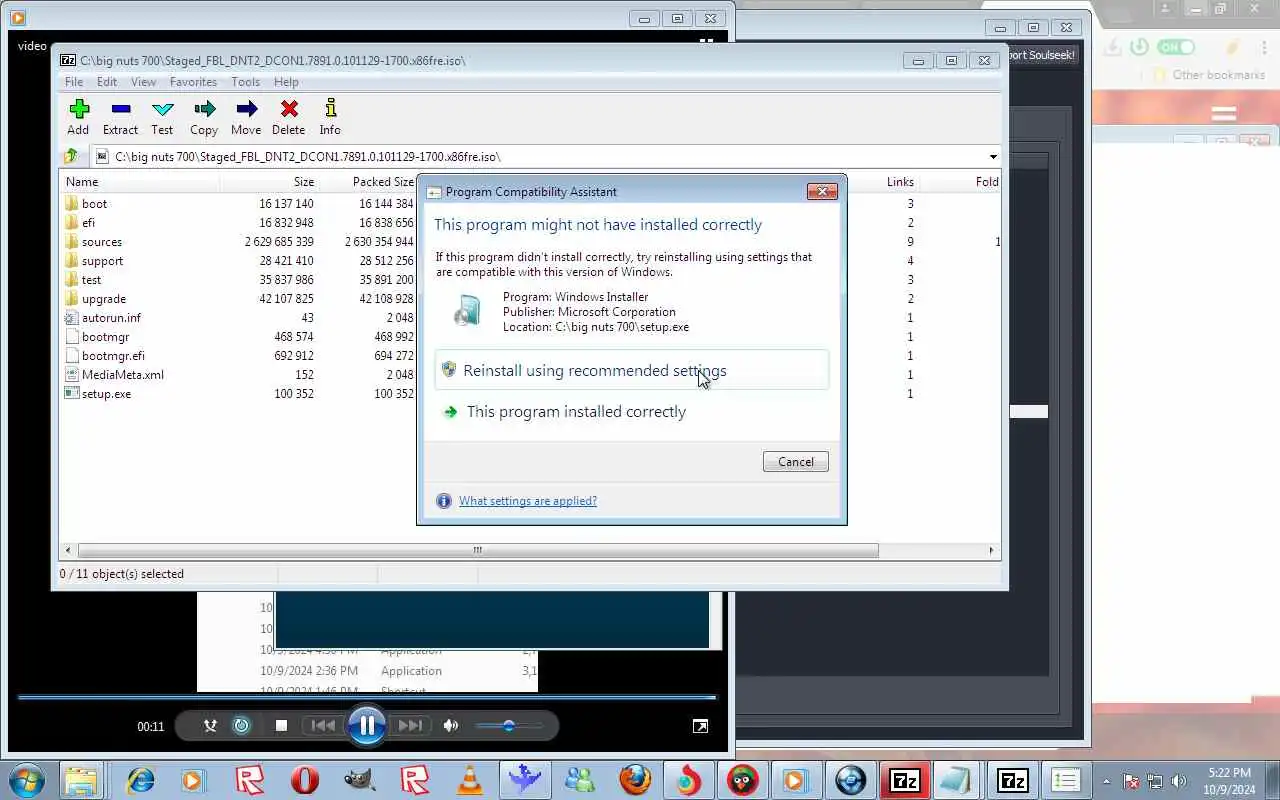Open Firefox from the taskbar
This screenshot has width=1280, height=800.
pos(635,780)
